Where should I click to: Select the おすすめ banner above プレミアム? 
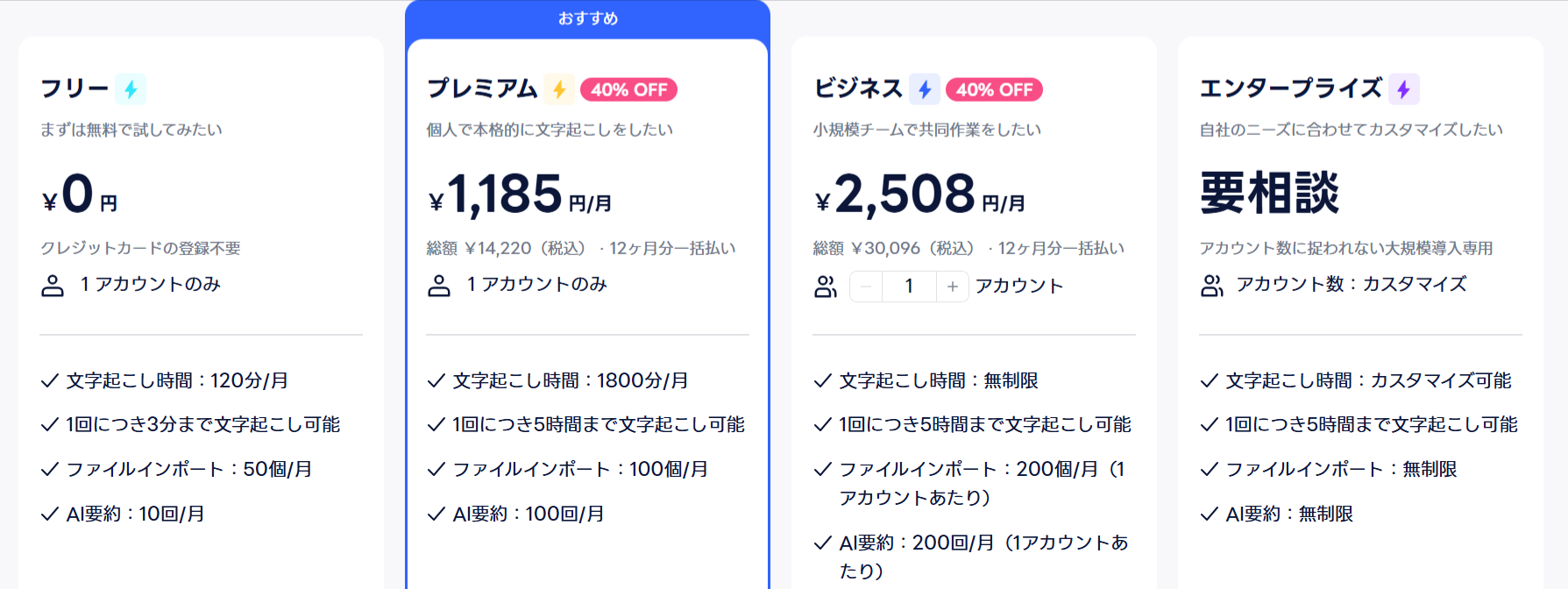588,18
